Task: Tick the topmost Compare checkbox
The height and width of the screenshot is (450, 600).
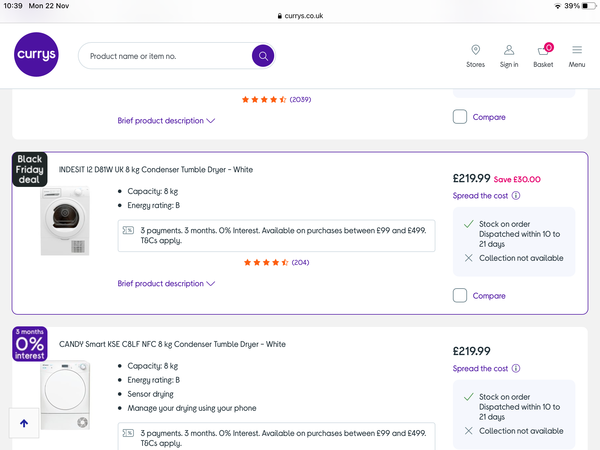Action: coord(460,117)
